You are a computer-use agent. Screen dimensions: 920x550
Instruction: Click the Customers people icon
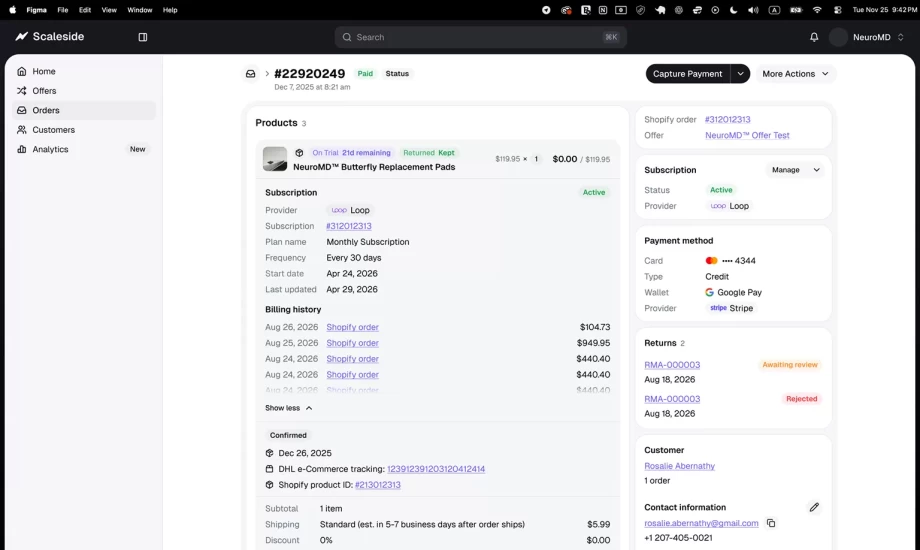[22, 130]
